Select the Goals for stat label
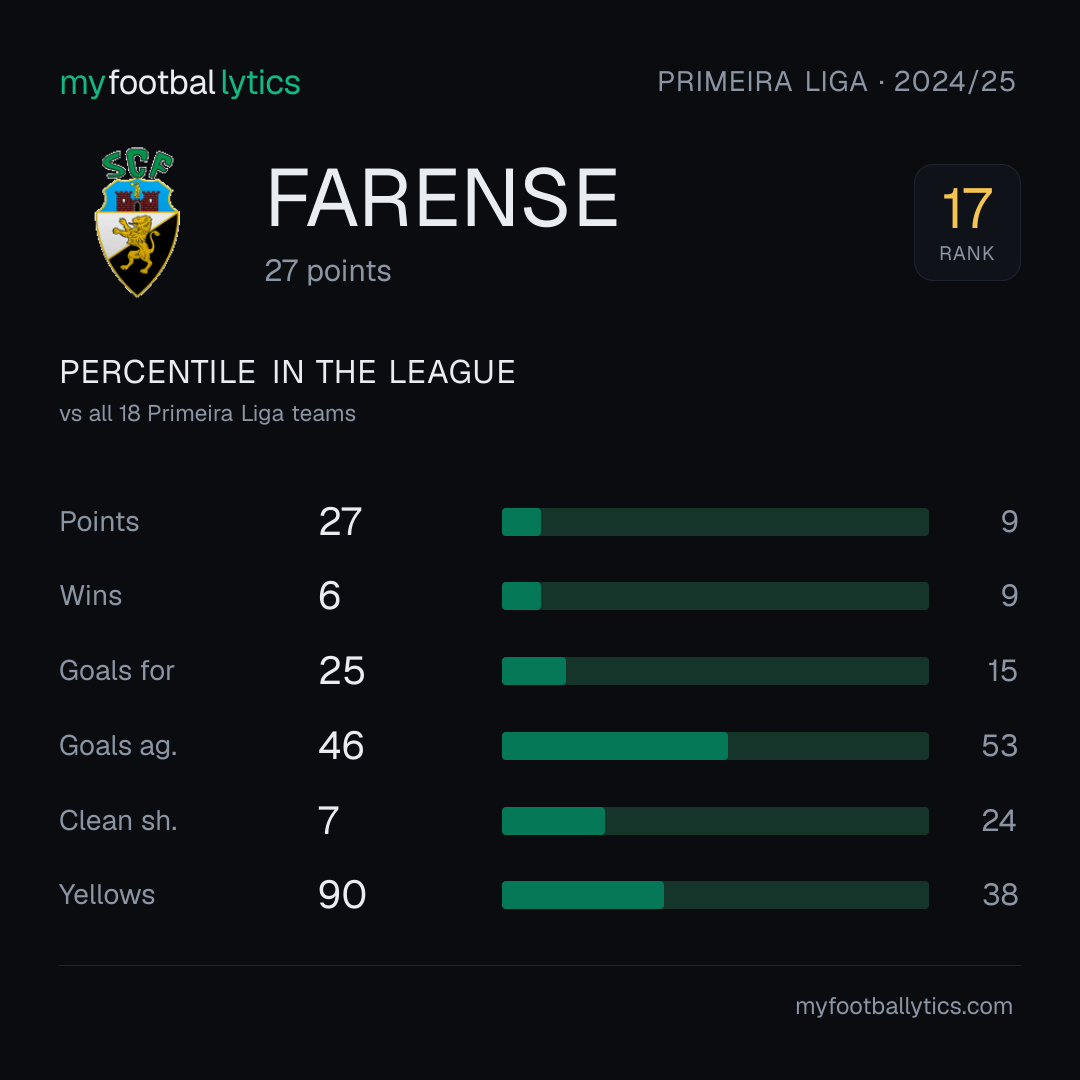Image resolution: width=1080 pixels, height=1080 pixels. pos(117,671)
